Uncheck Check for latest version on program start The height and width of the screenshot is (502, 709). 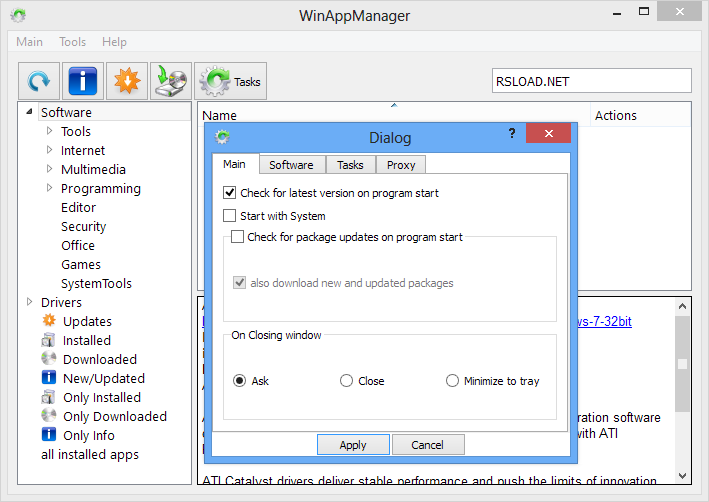230,193
